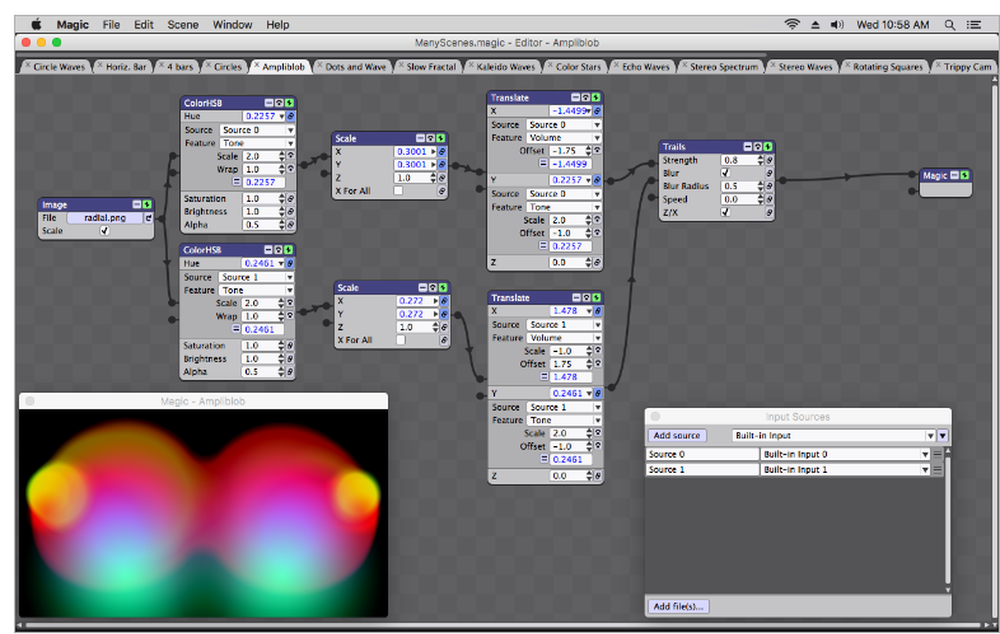Screen dimensions: 1000x634
Task: Open Source dropdown showing Source 0 in ColorHSB
Action: pyautogui.click(x=257, y=129)
